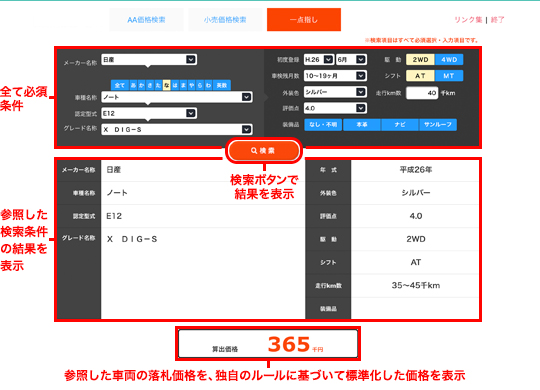Toggle the サンルーフ equipment option
The height and width of the screenshot is (390, 540).
click(x=438, y=125)
